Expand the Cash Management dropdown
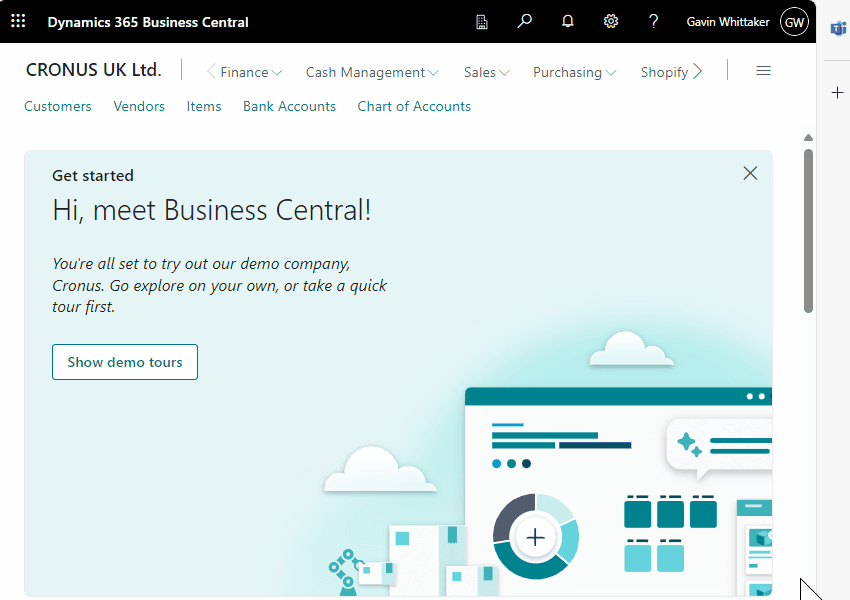The height and width of the screenshot is (600, 850). pos(372,72)
